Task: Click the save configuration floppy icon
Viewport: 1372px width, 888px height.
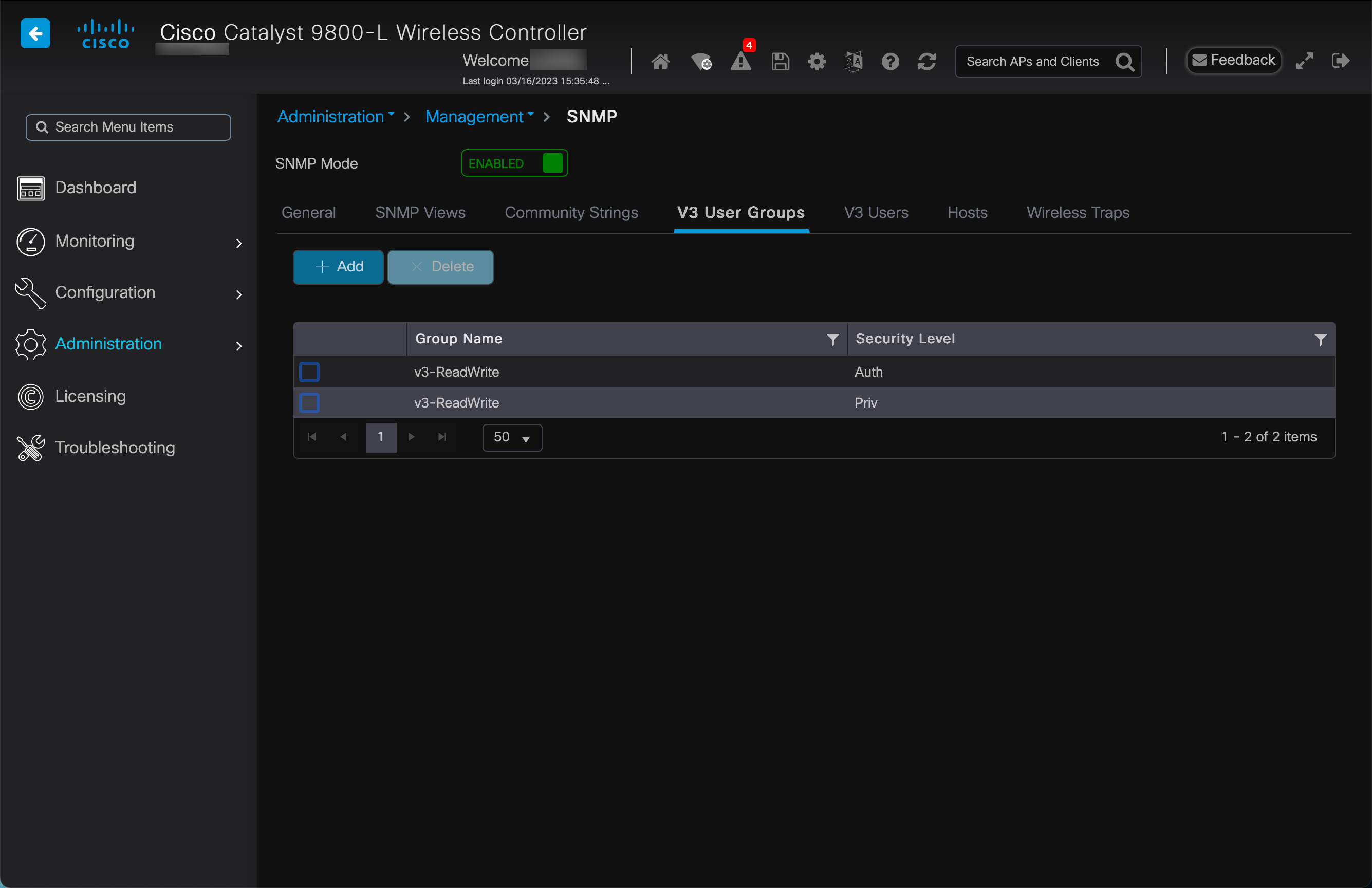Action: point(780,61)
